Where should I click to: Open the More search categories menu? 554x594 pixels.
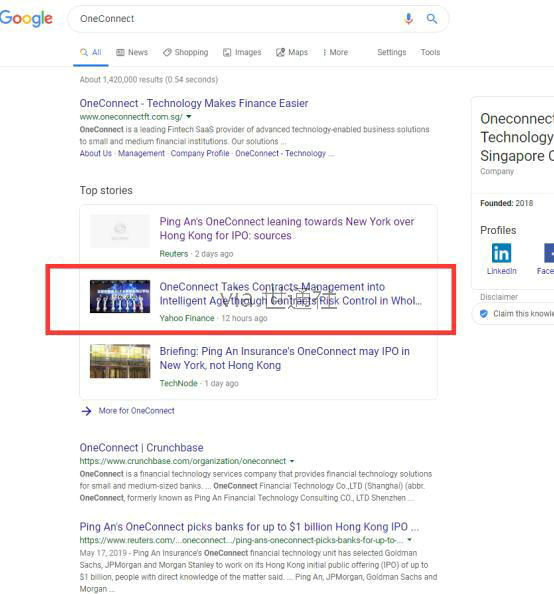[x=335, y=52]
